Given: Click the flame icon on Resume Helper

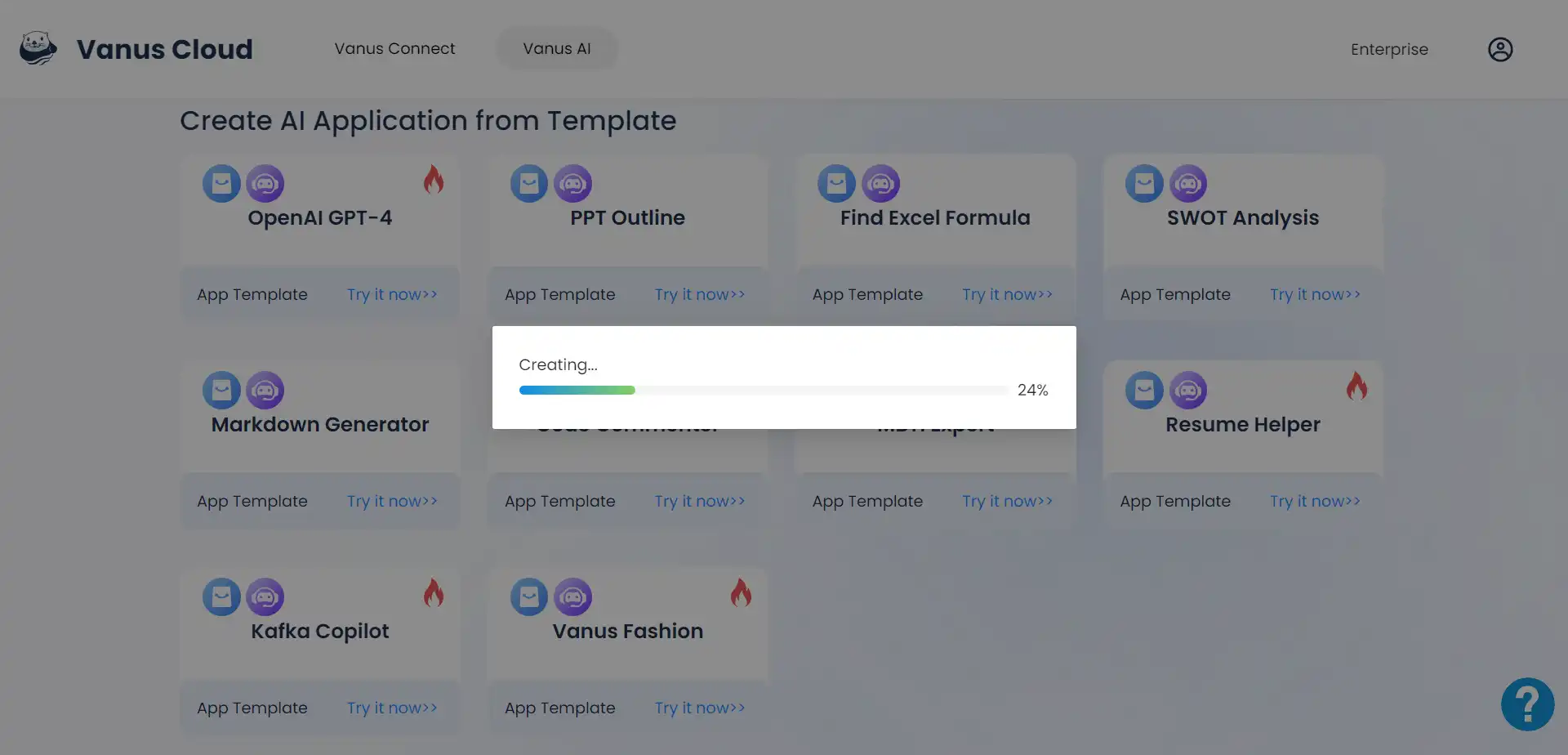Looking at the screenshot, I should (1356, 386).
